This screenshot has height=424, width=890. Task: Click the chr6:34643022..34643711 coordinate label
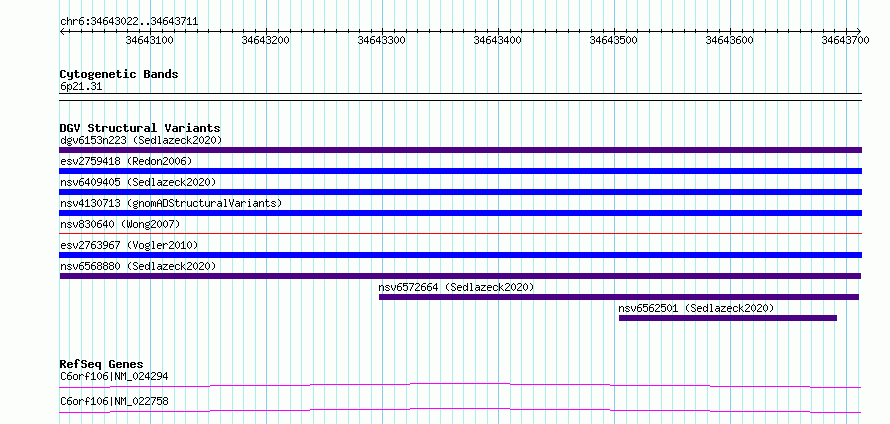[x=129, y=22]
